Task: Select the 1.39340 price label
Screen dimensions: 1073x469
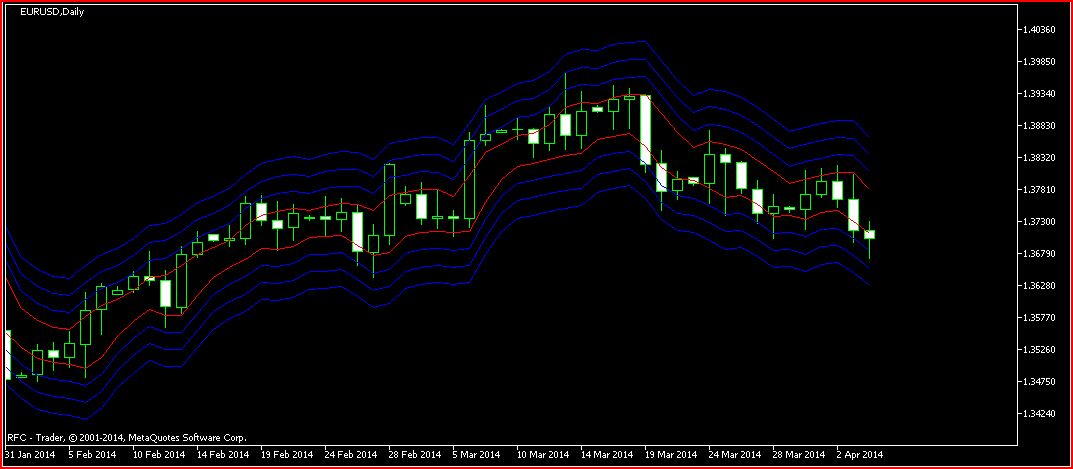Action: click(1039, 94)
